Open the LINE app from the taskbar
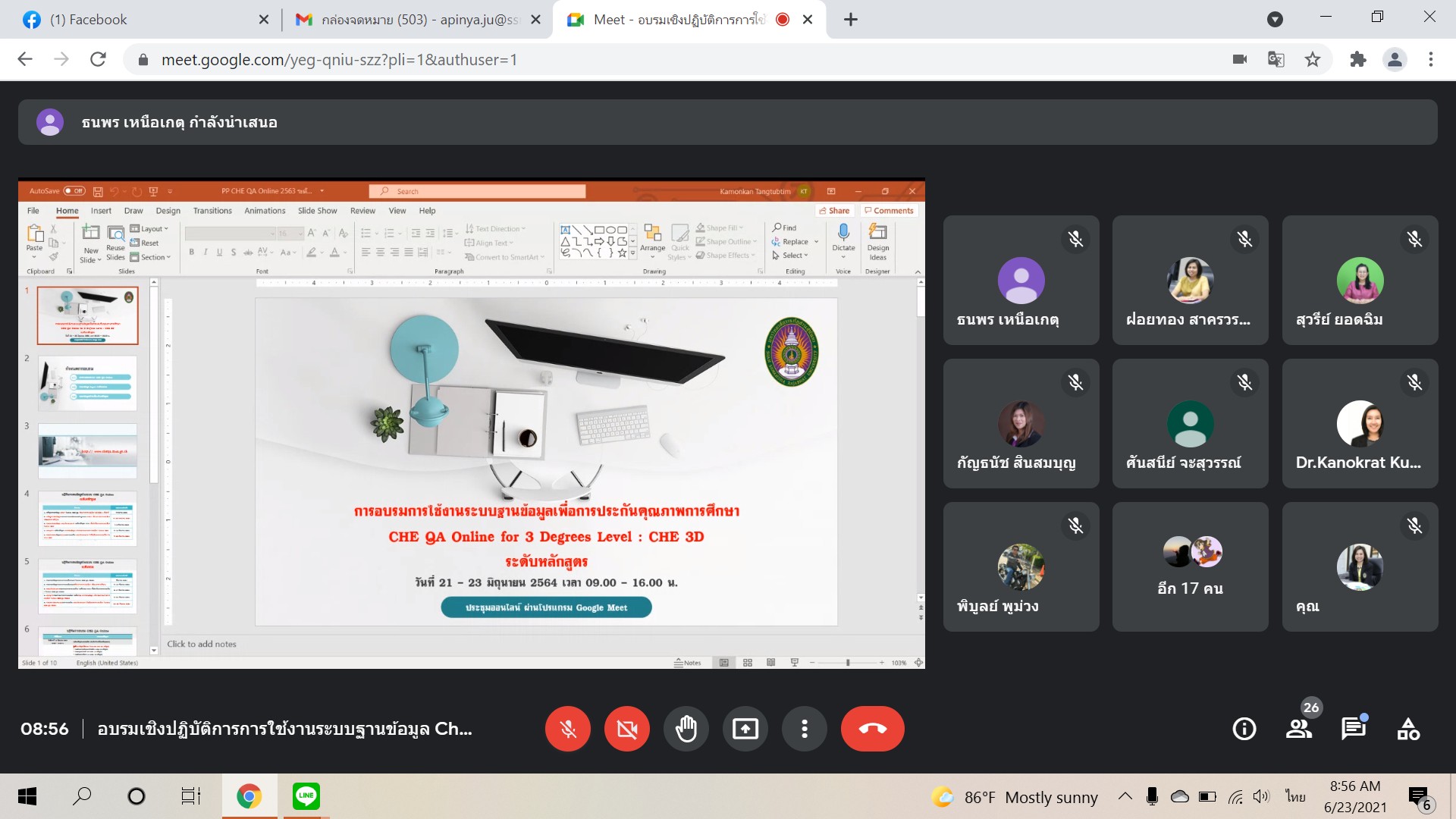The image size is (1456, 819). [306, 795]
